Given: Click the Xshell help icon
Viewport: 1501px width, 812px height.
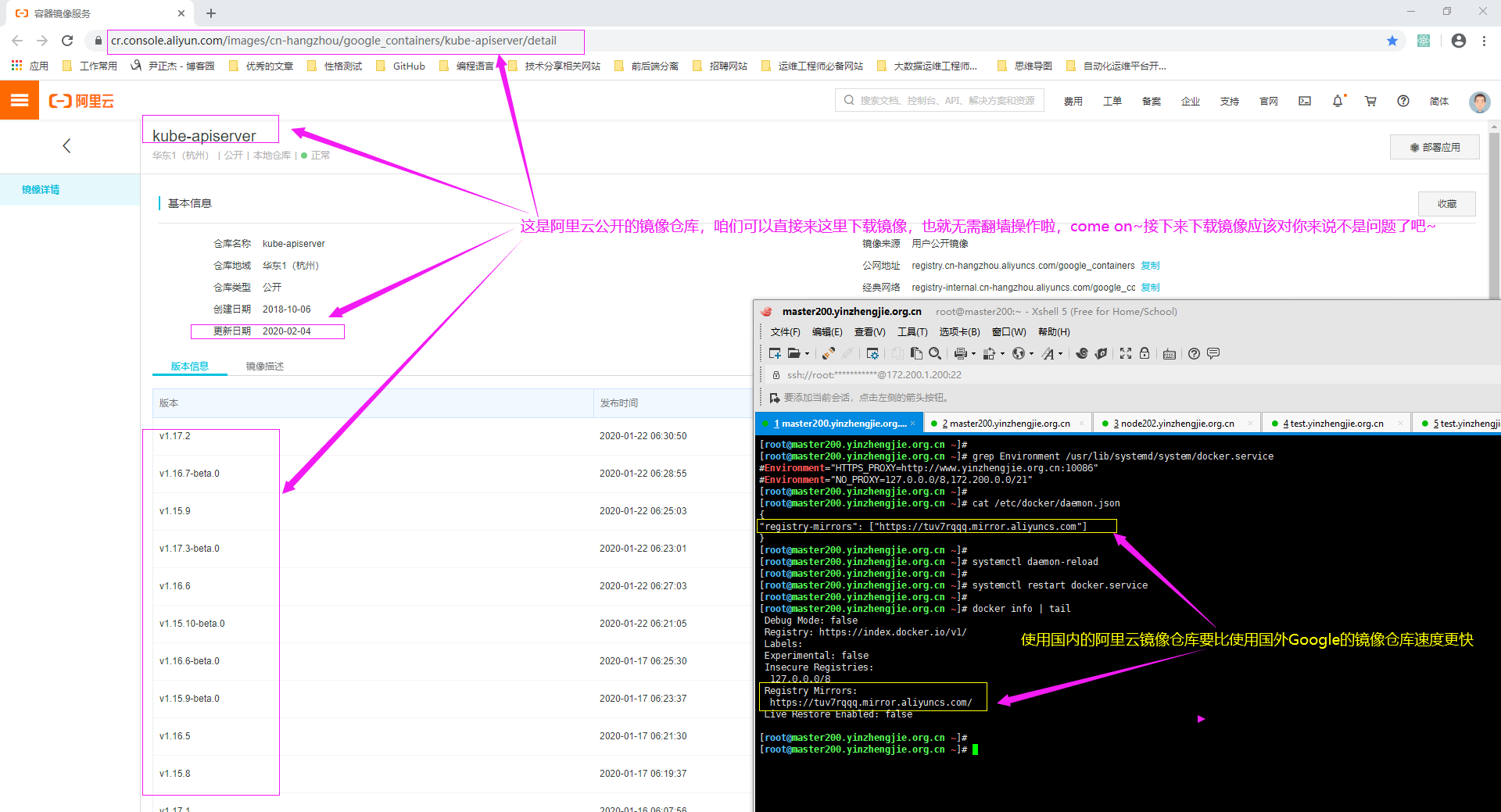Looking at the screenshot, I should (1194, 353).
